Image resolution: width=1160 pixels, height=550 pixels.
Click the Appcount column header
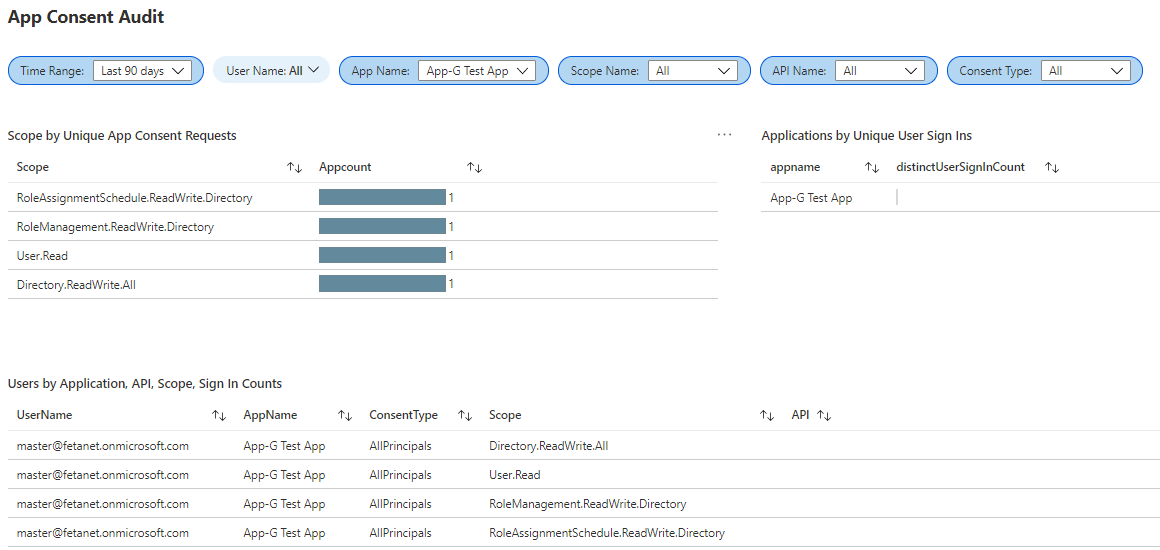345,167
